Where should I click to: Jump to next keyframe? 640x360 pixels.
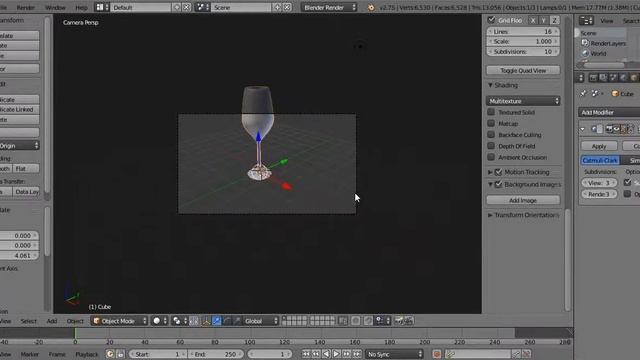(x=347, y=354)
